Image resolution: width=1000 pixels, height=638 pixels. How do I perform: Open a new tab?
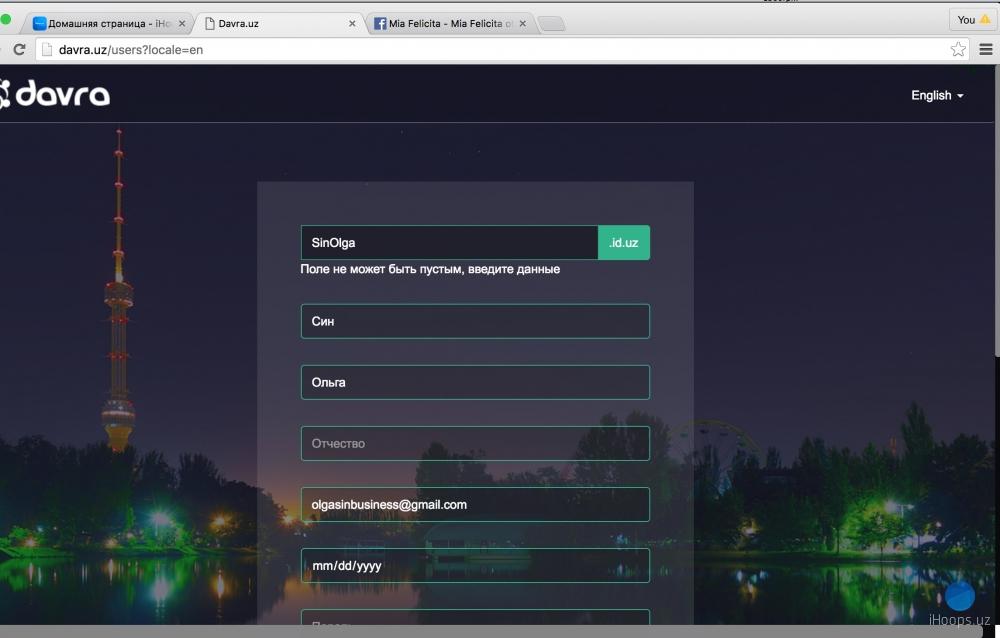[551, 24]
